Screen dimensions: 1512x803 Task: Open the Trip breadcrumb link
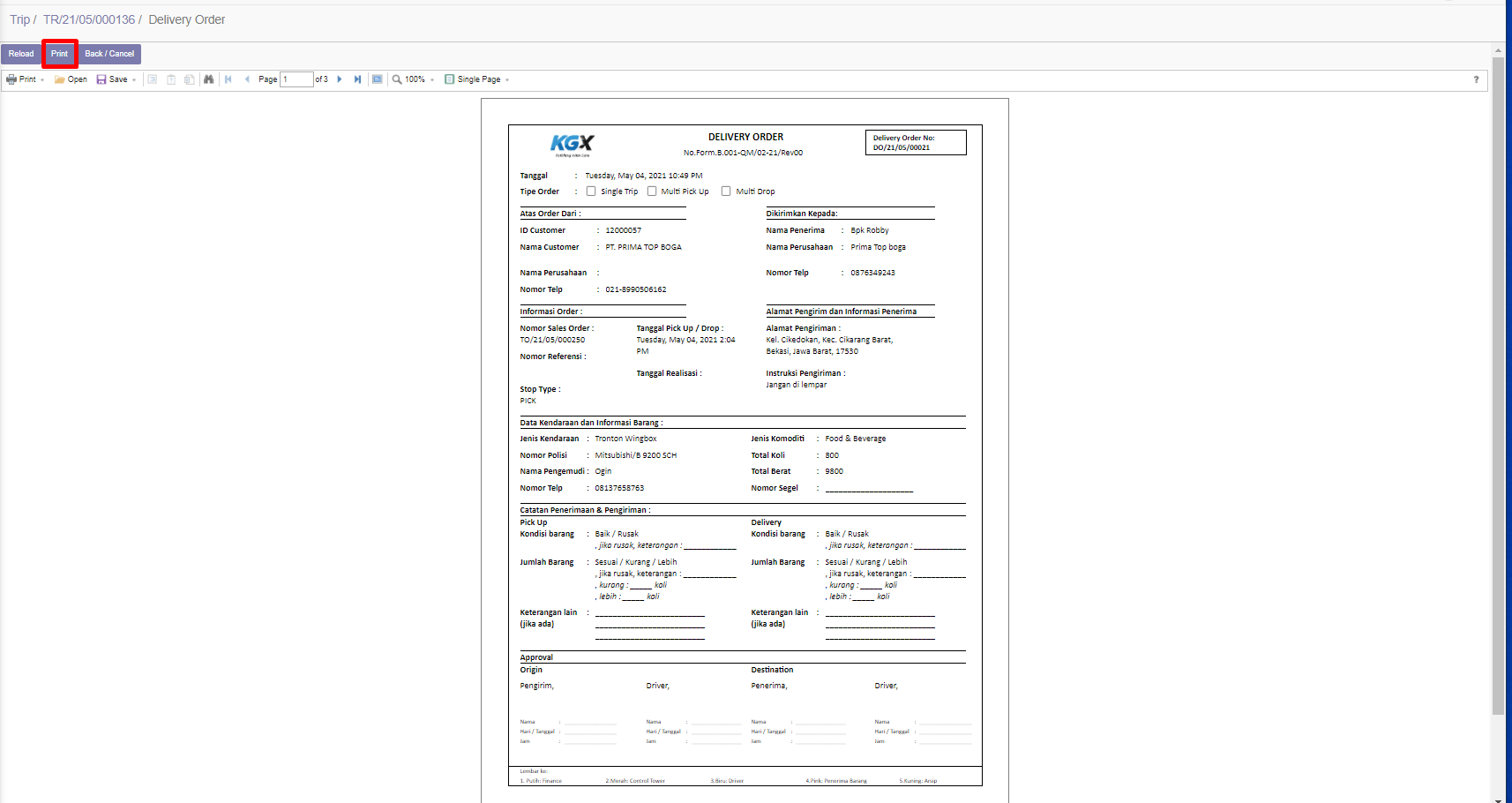[19, 19]
